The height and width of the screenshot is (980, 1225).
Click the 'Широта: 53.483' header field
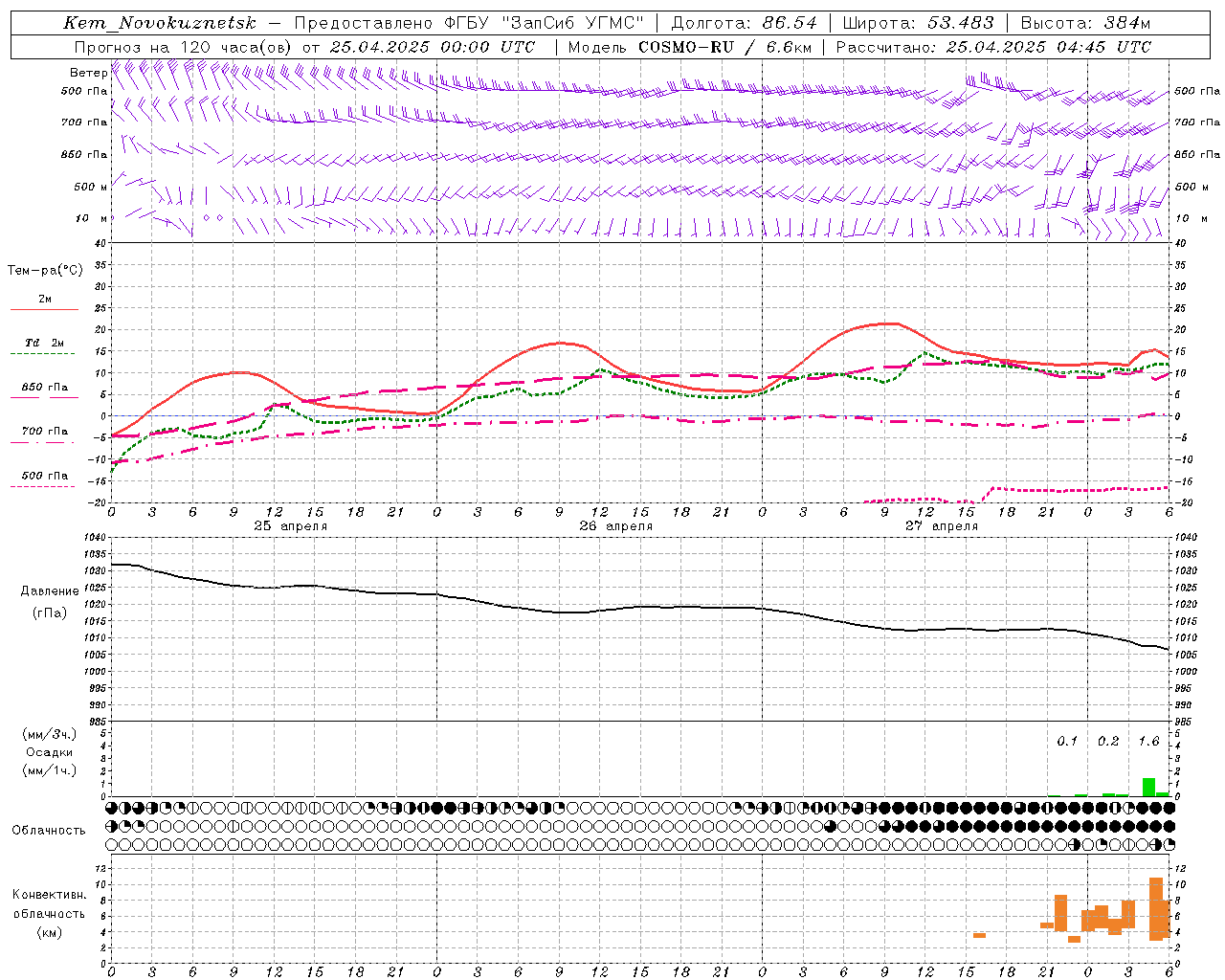(919, 23)
